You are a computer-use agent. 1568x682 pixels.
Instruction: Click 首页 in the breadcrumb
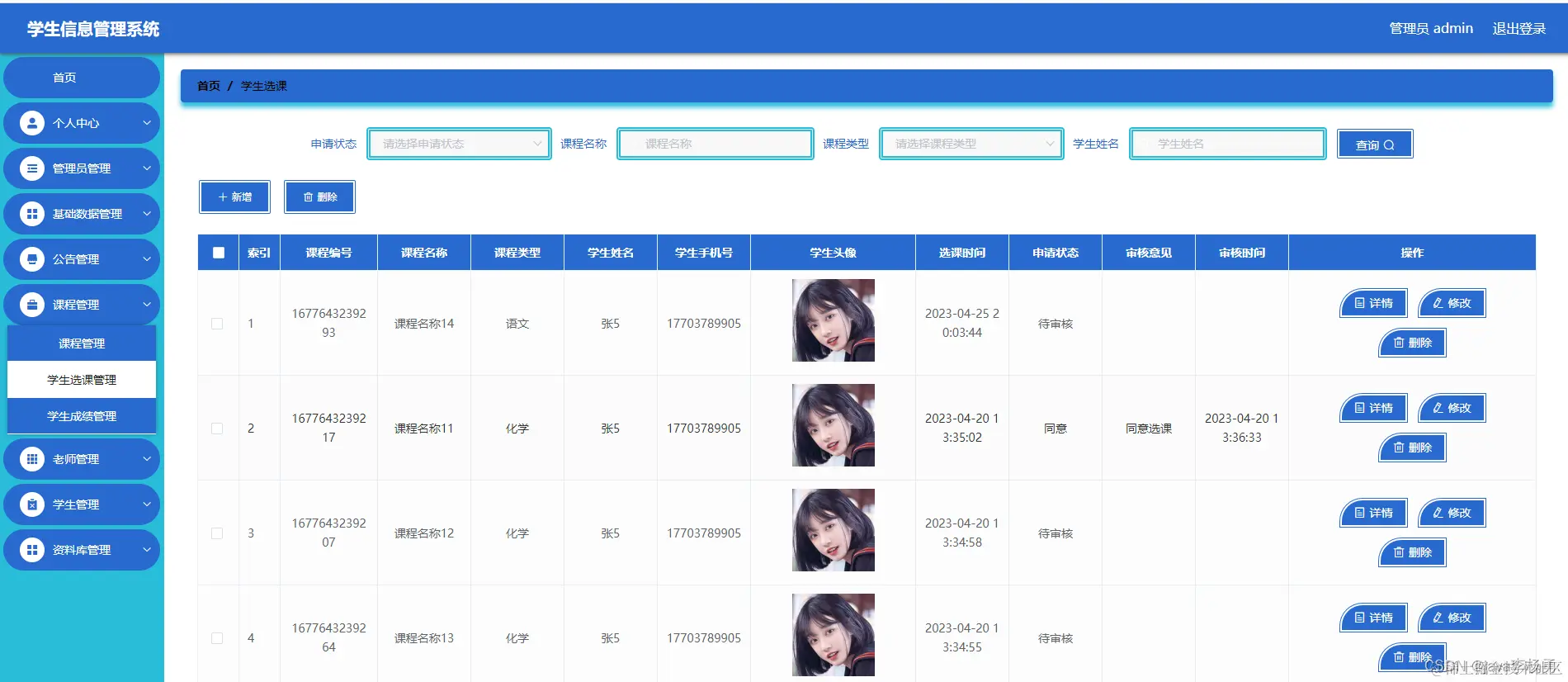(209, 86)
